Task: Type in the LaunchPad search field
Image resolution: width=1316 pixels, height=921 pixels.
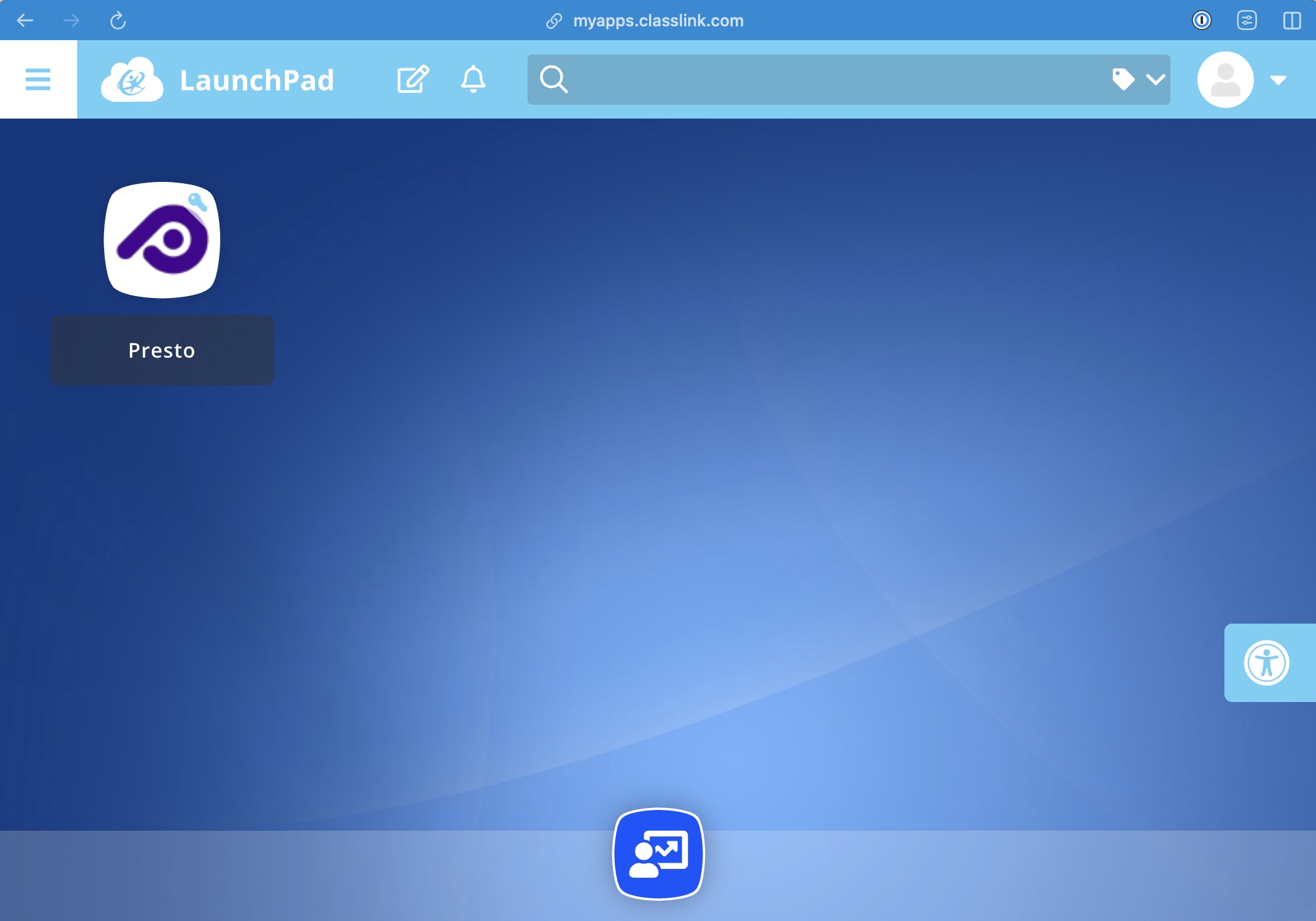Action: click(x=834, y=79)
